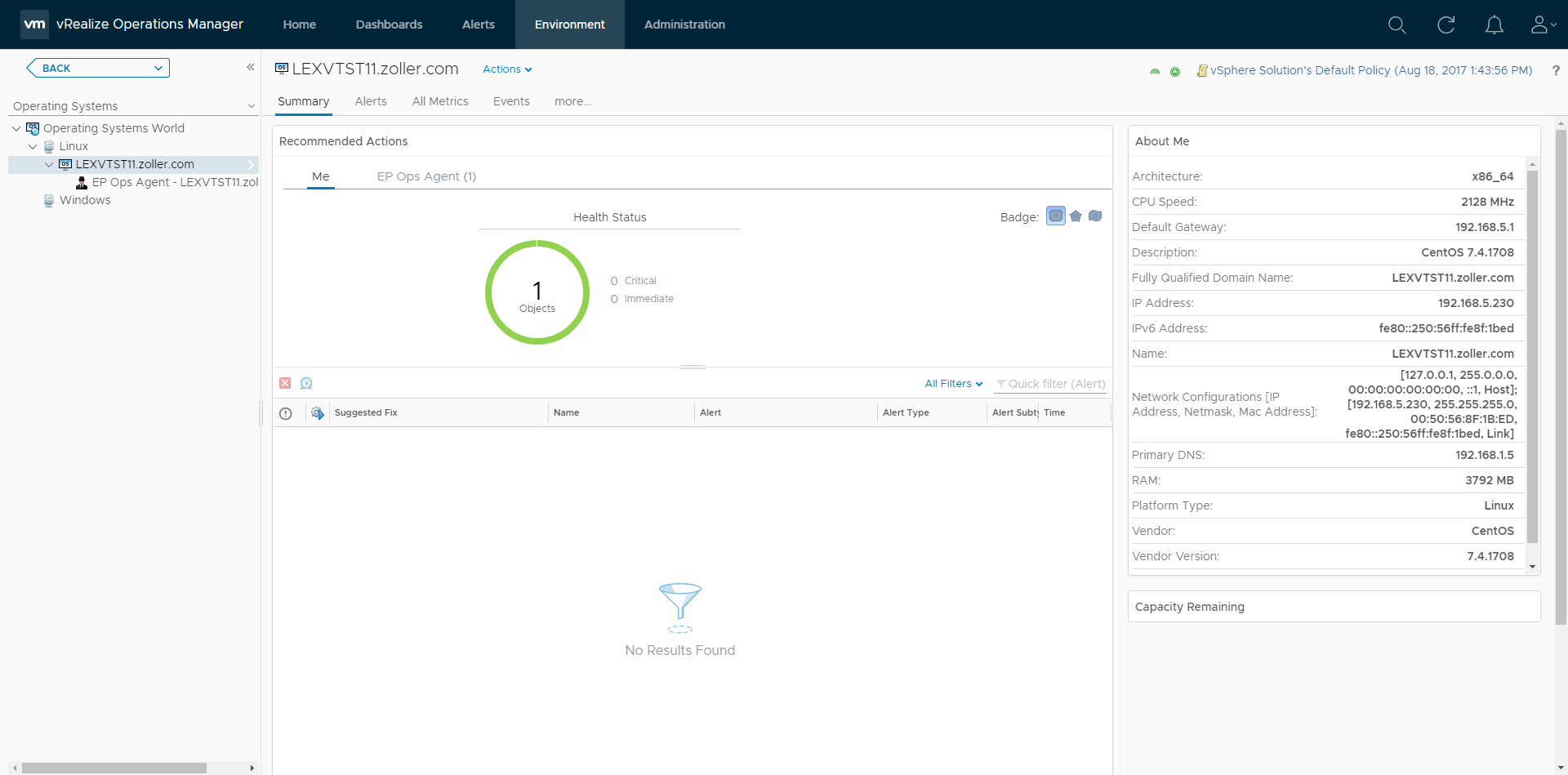Viewport: 1568px width, 775px height.
Task: Click the global search magnifier icon
Action: coord(1396,25)
